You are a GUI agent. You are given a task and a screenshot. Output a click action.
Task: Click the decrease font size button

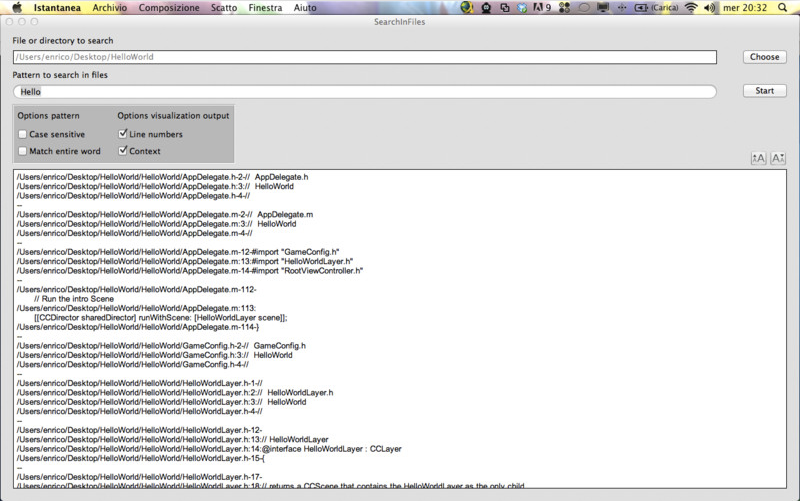pyautogui.click(x=778, y=158)
